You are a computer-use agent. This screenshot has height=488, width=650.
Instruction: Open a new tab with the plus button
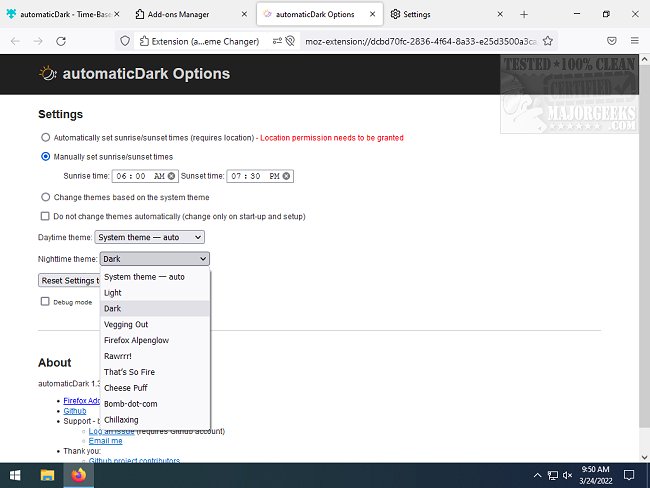pos(524,15)
